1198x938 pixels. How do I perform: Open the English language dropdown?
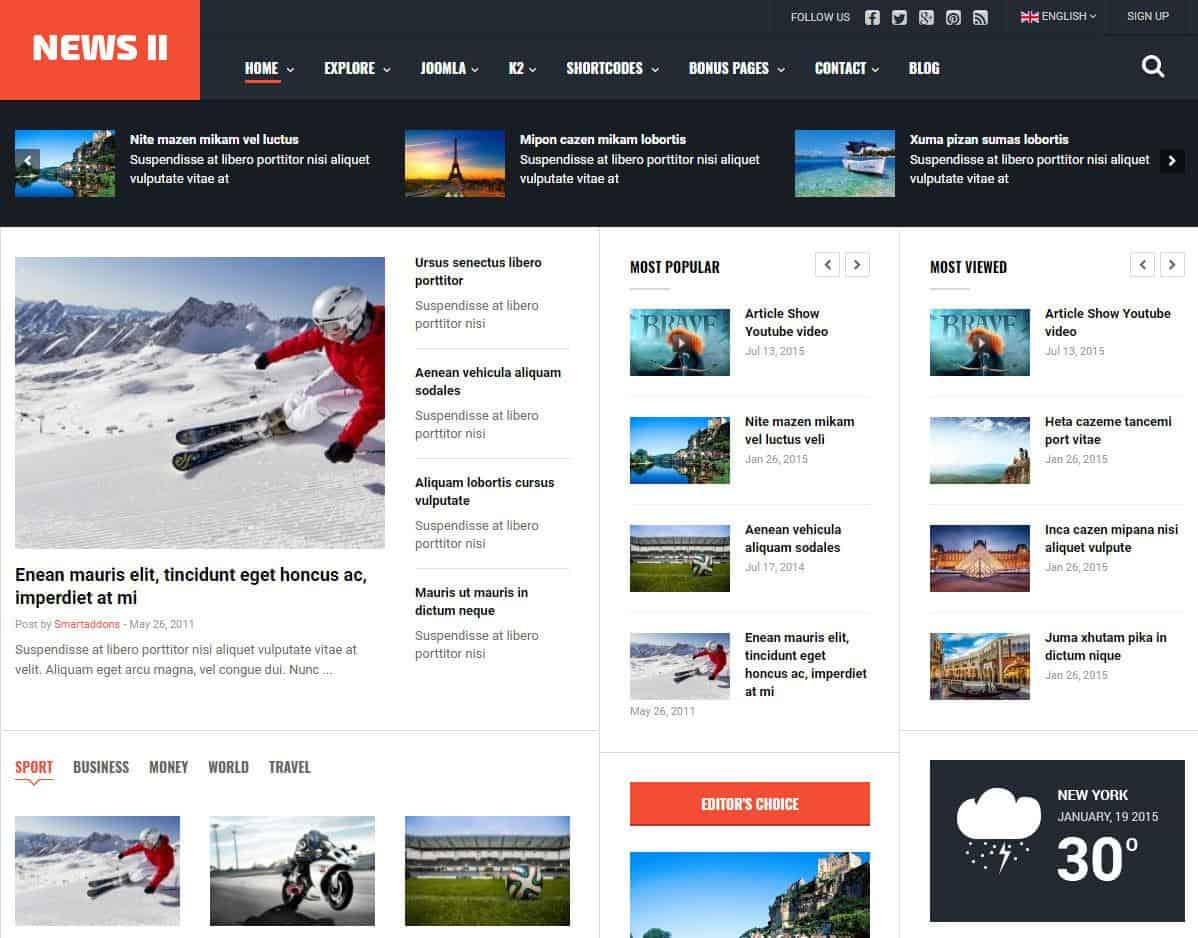pos(1058,16)
